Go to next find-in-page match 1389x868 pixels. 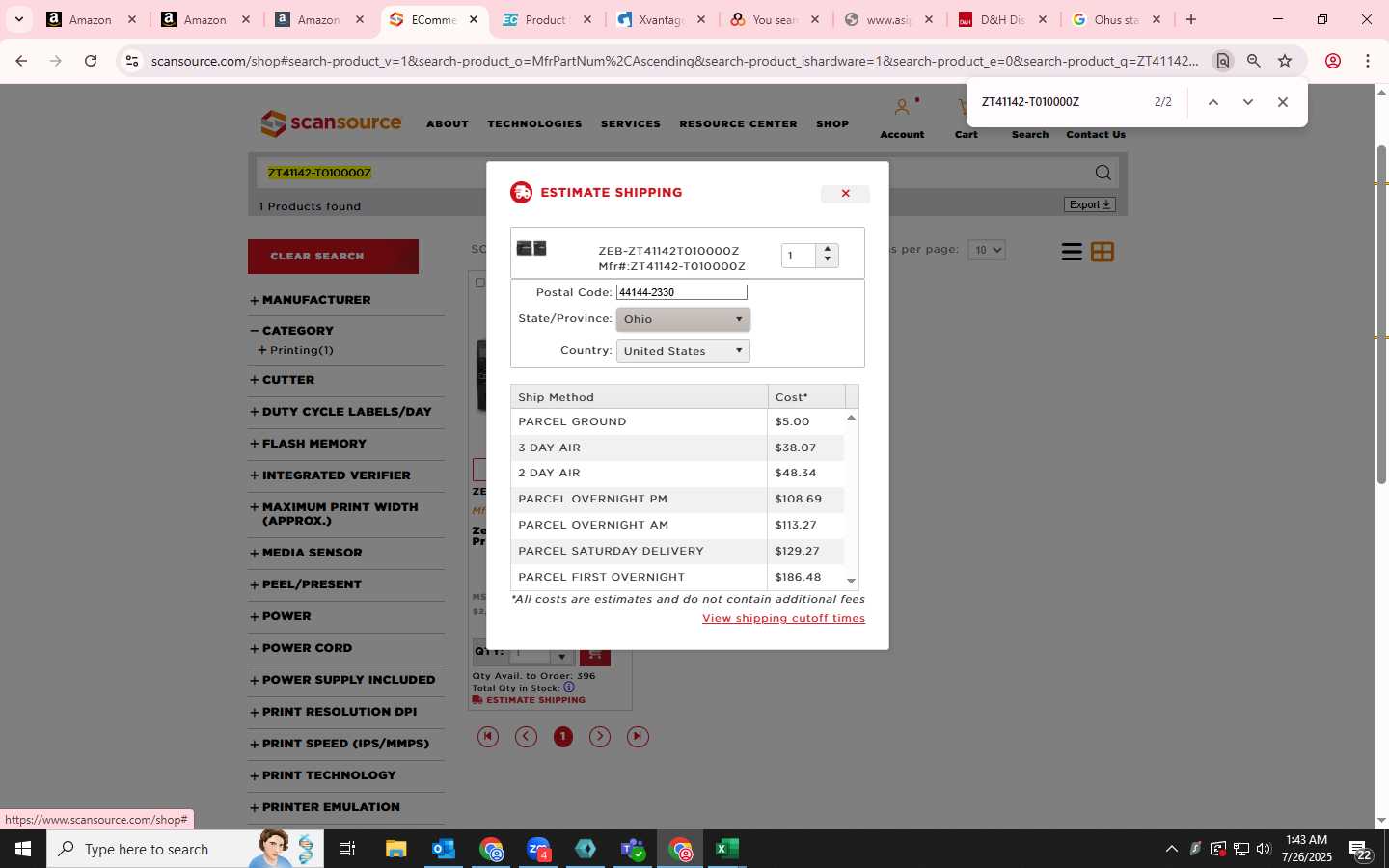click(x=1248, y=102)
